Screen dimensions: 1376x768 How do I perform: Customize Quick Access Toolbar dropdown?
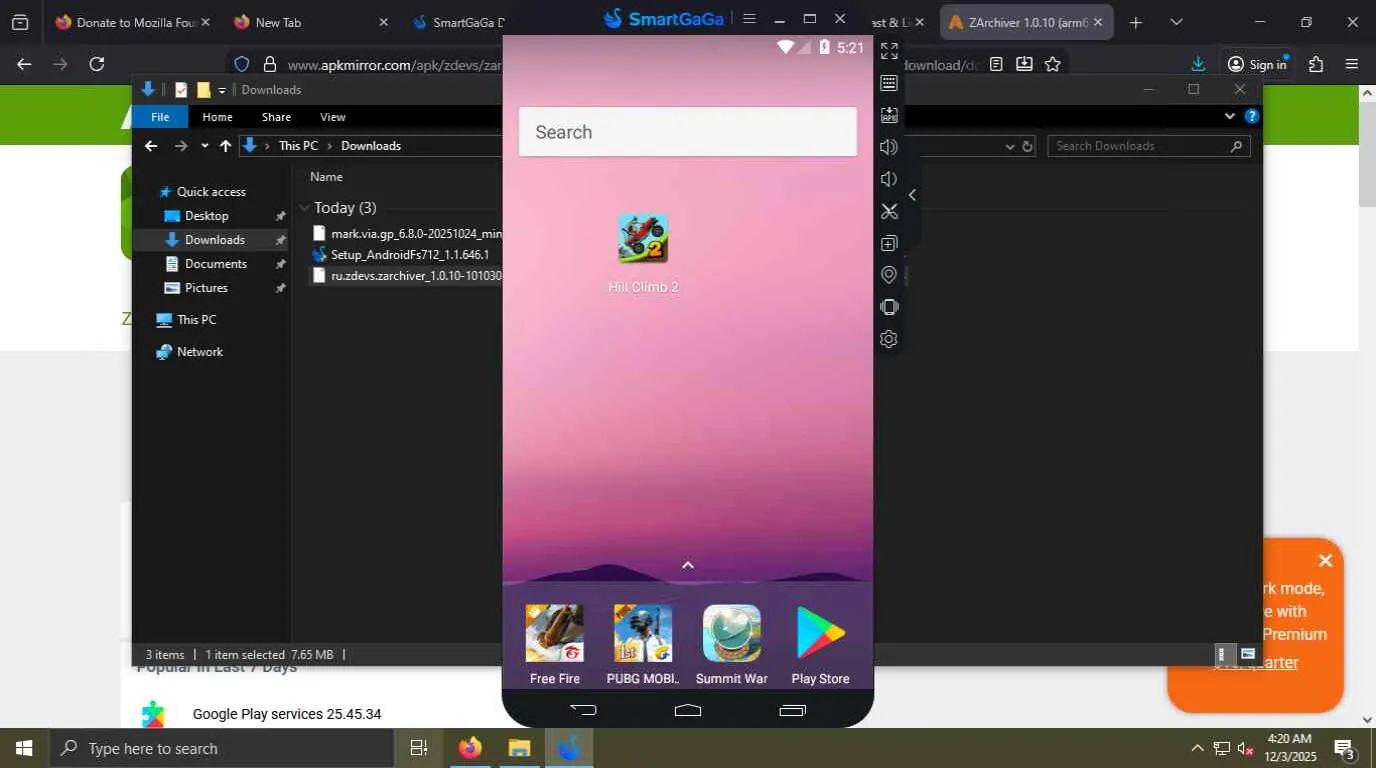coord(222,90)
